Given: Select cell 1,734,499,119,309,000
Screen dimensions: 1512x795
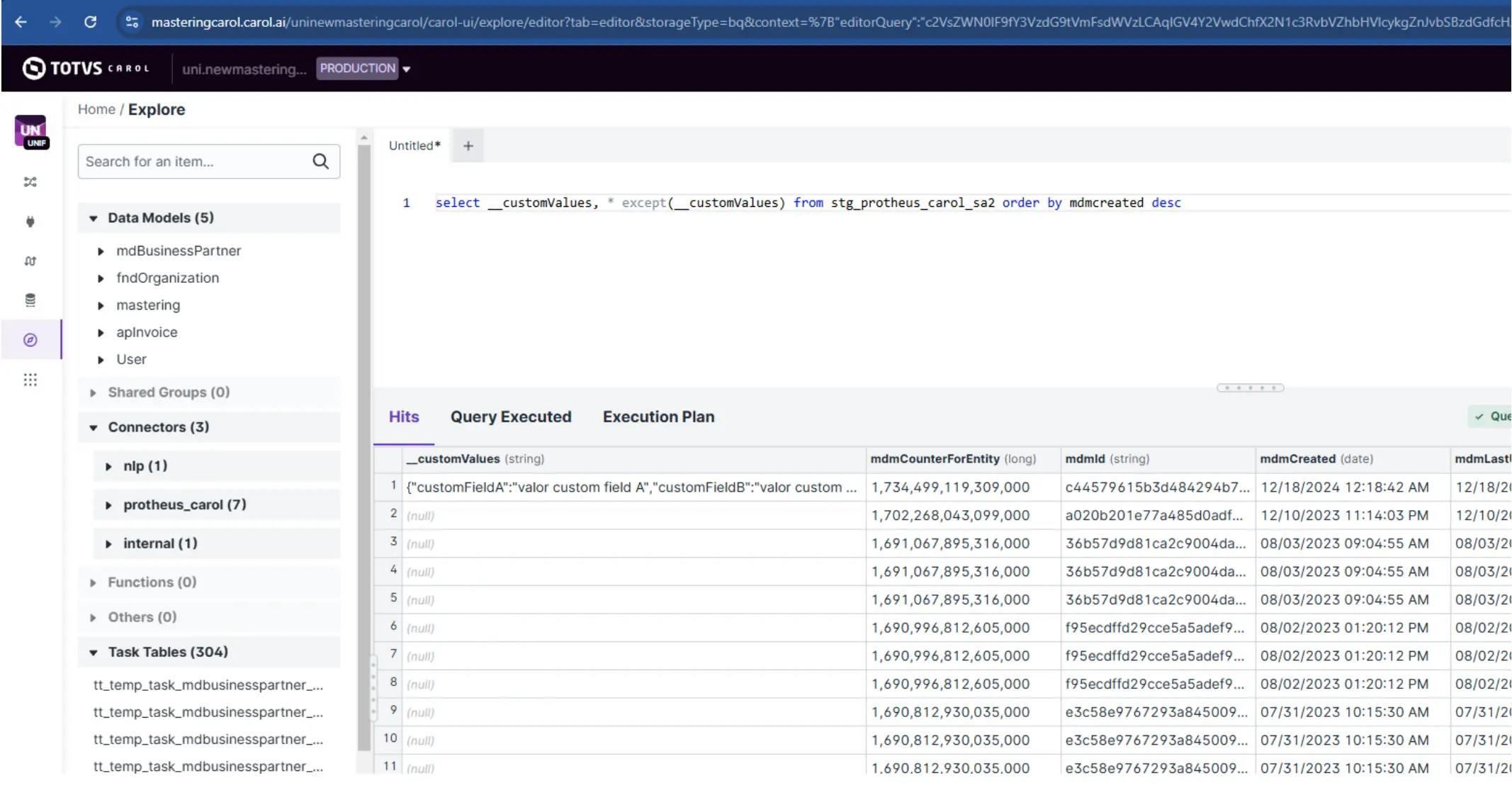Looking at the screenshot, I should click(x=964, y=487).
